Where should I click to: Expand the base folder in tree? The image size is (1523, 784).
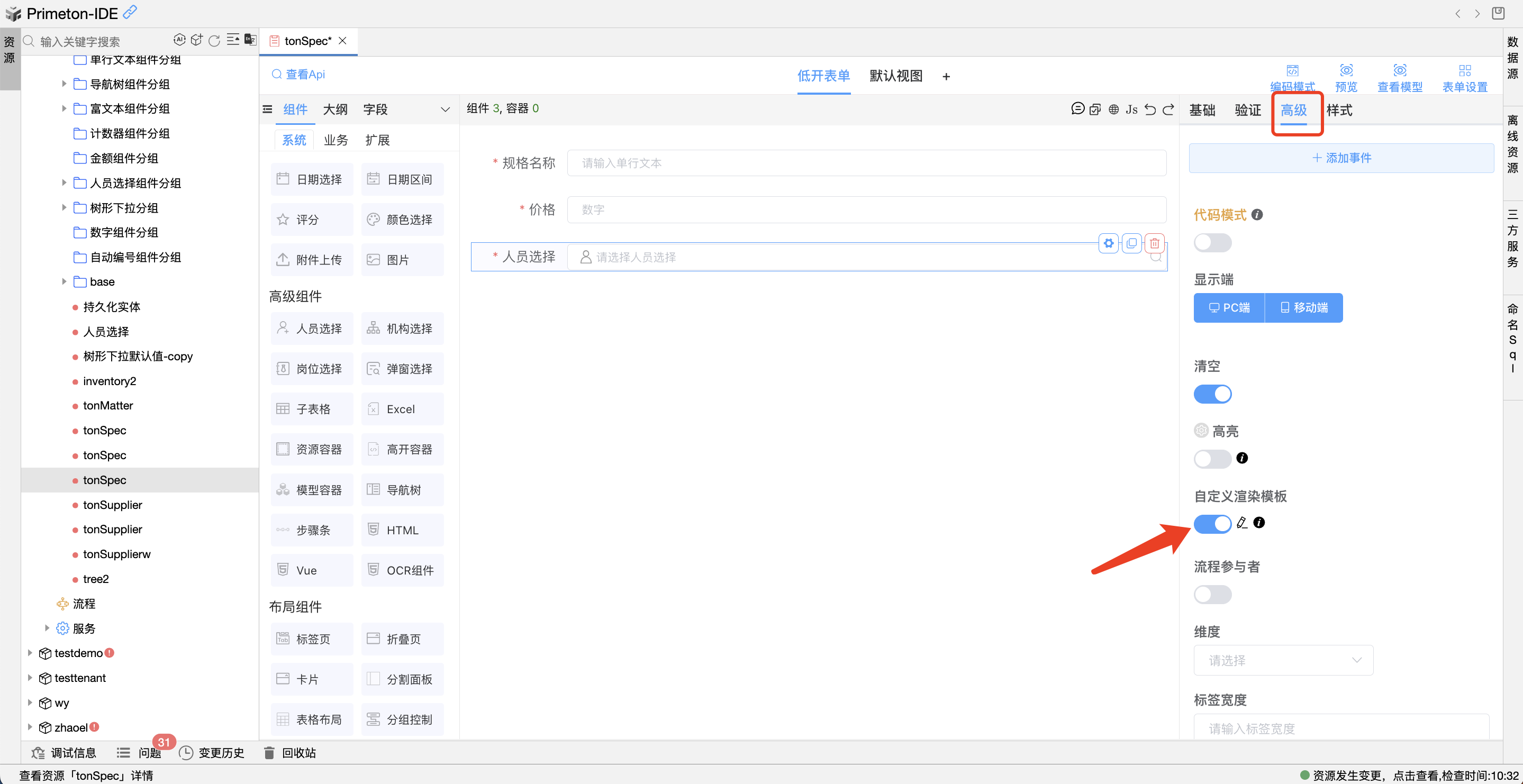(x=64, y=282)
